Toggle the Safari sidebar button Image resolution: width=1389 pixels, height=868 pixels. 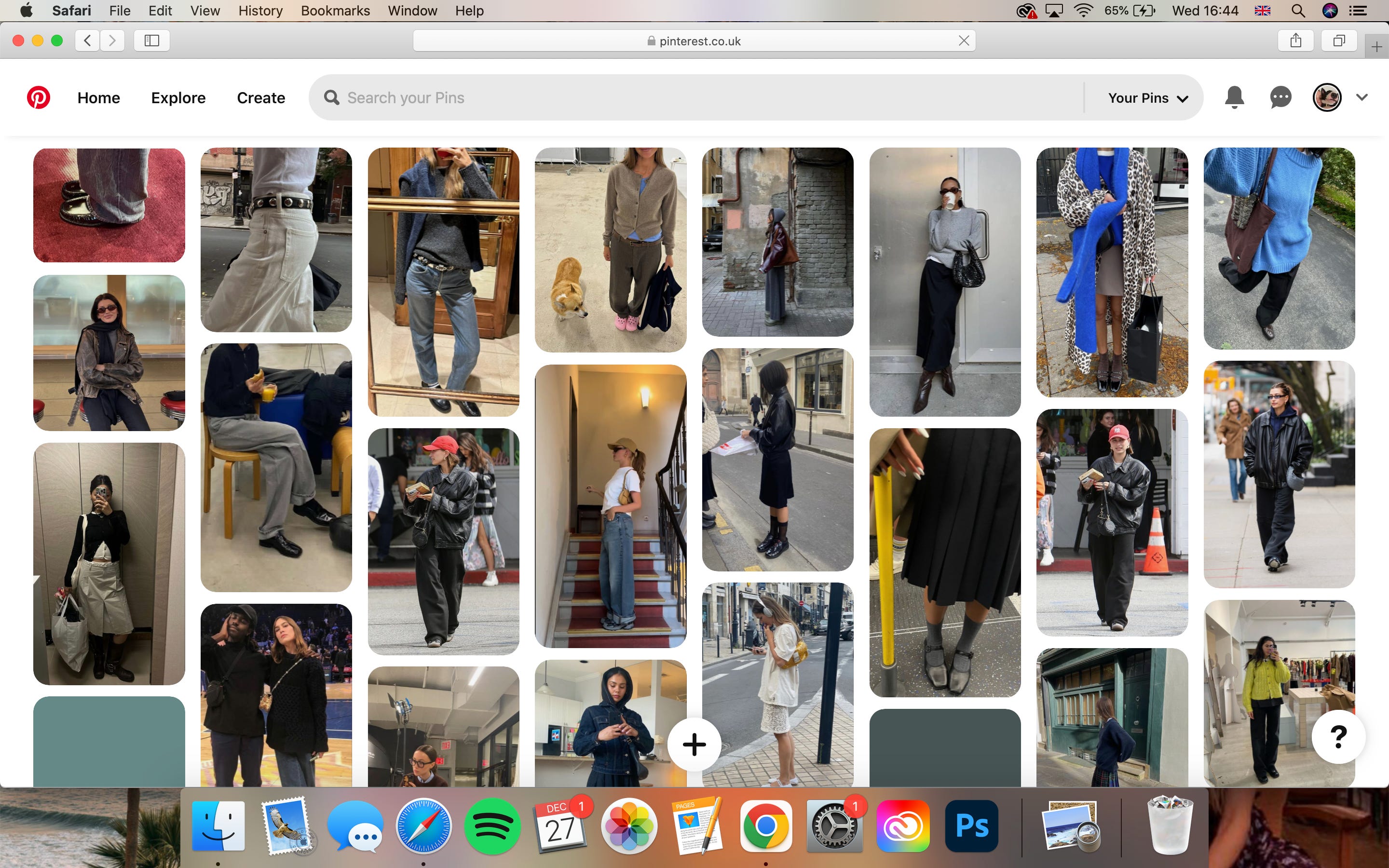(151, 40)
